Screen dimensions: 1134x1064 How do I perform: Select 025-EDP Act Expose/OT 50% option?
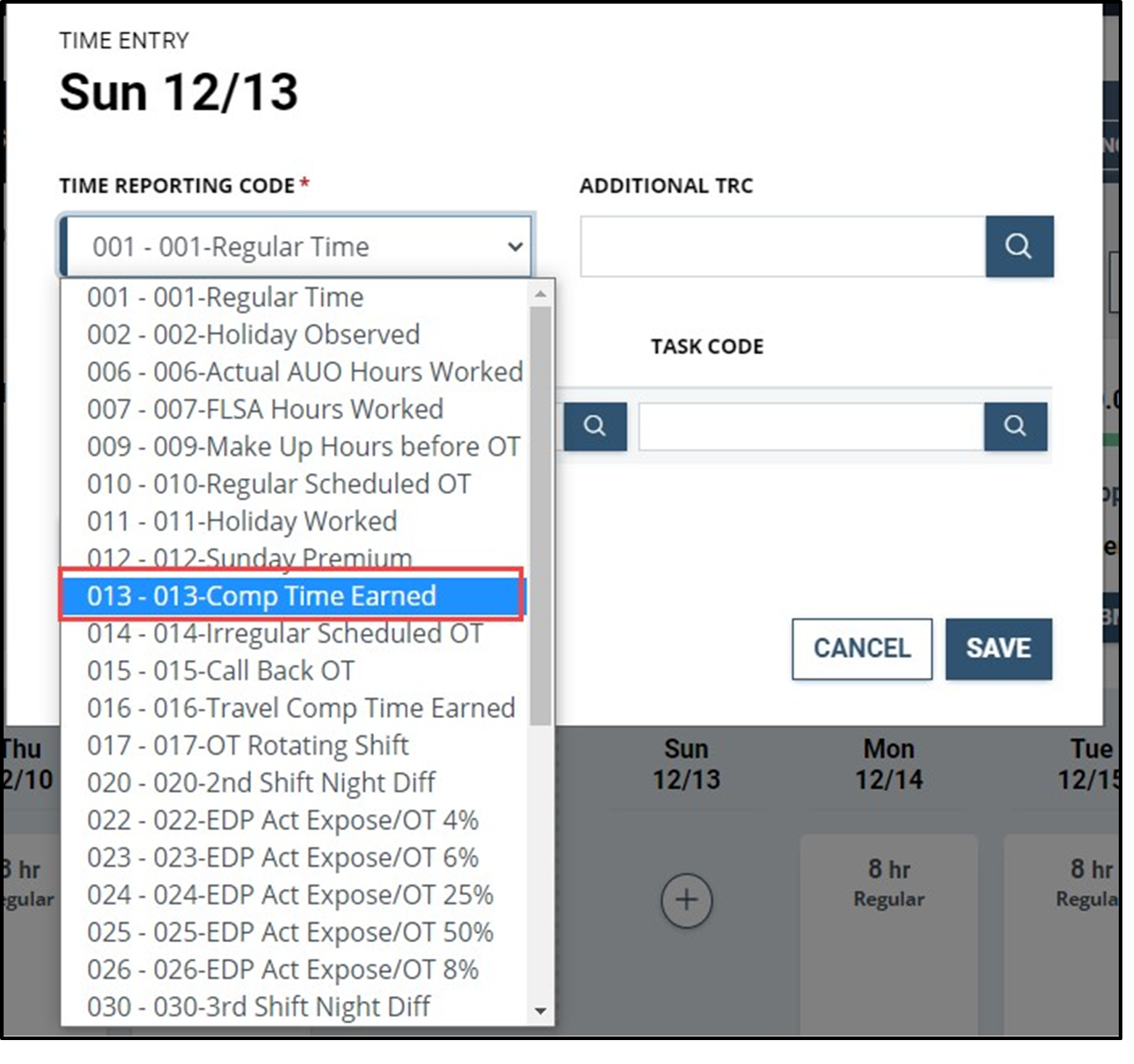[x=292, y=931]
